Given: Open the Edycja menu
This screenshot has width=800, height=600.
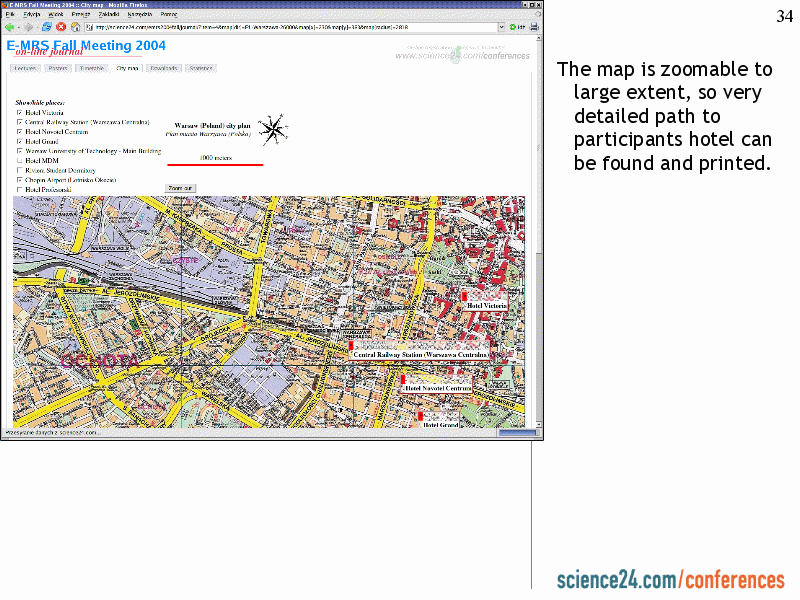Looking at the screenshot, I should click(32, 16).
